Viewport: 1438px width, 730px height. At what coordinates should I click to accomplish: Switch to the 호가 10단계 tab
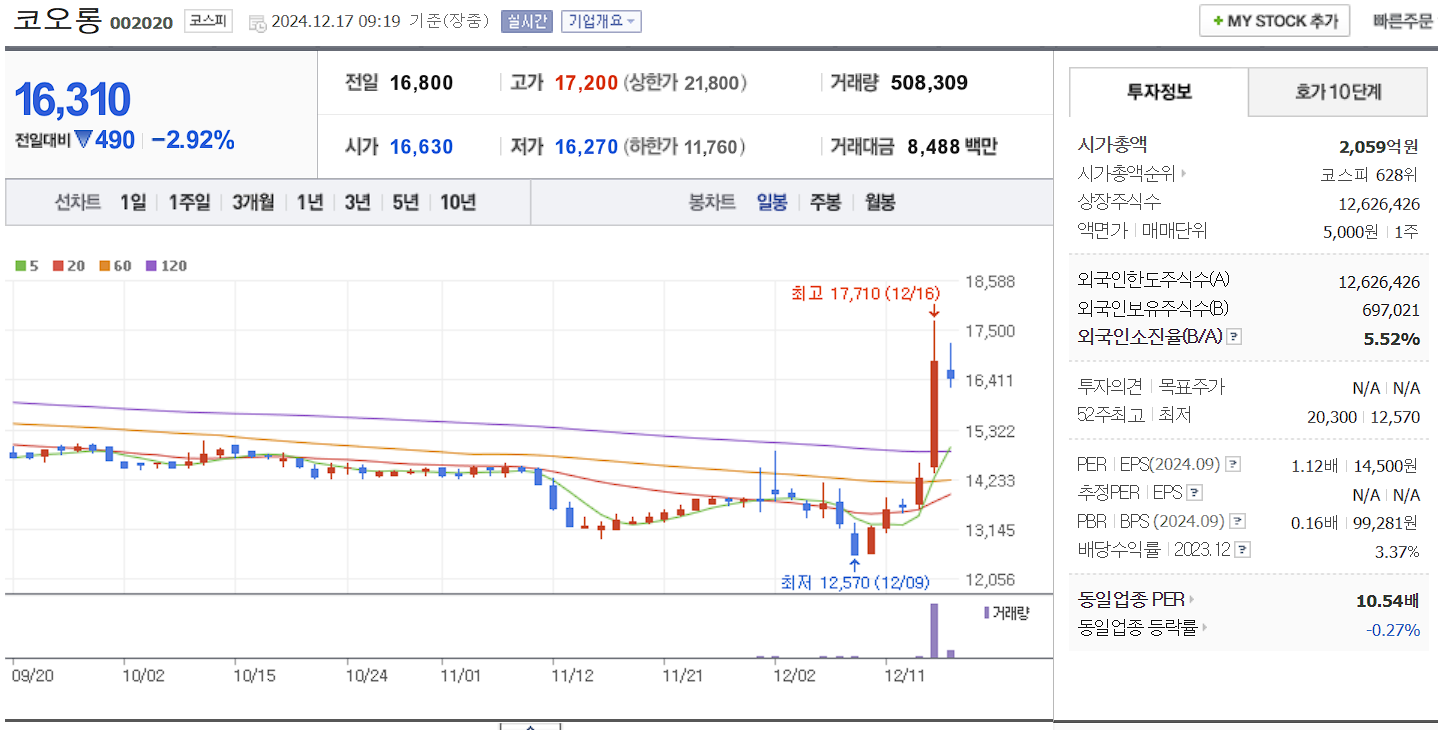(1337, 90)
